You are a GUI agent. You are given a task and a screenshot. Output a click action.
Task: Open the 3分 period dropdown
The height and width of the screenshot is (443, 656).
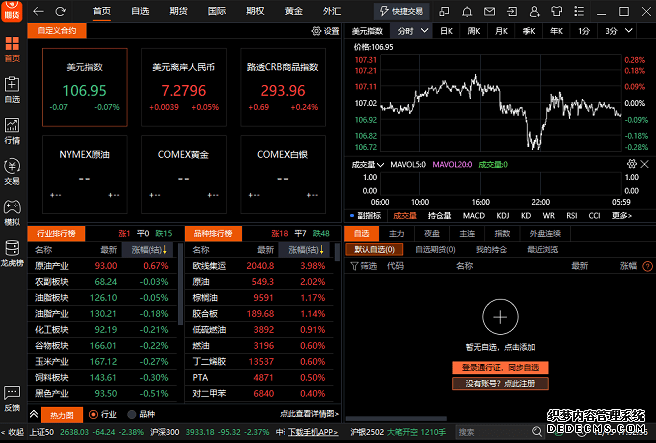[x=617, y=31]
